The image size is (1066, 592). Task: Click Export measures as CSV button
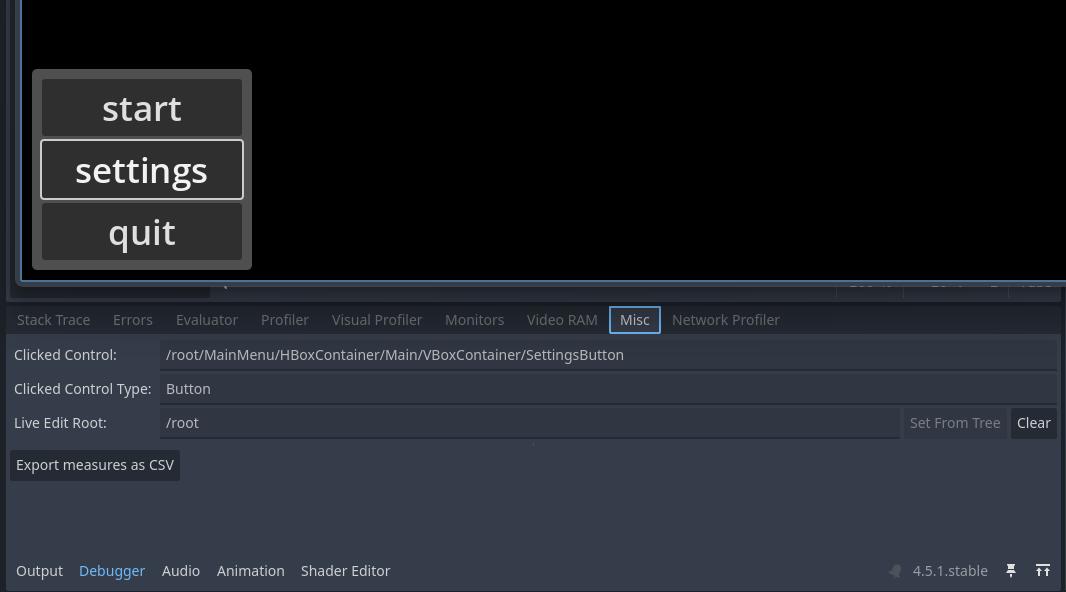click(x=95, y=465)
